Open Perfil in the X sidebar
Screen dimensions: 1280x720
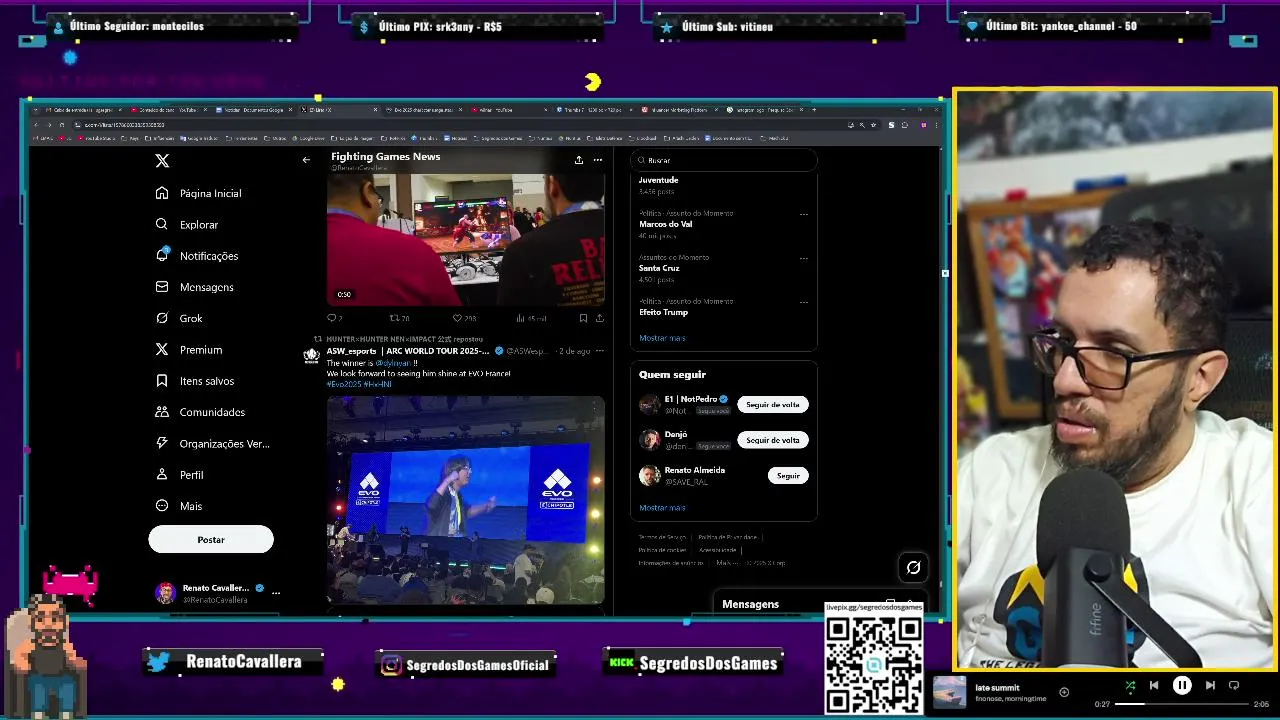click(x=180, y=475)
